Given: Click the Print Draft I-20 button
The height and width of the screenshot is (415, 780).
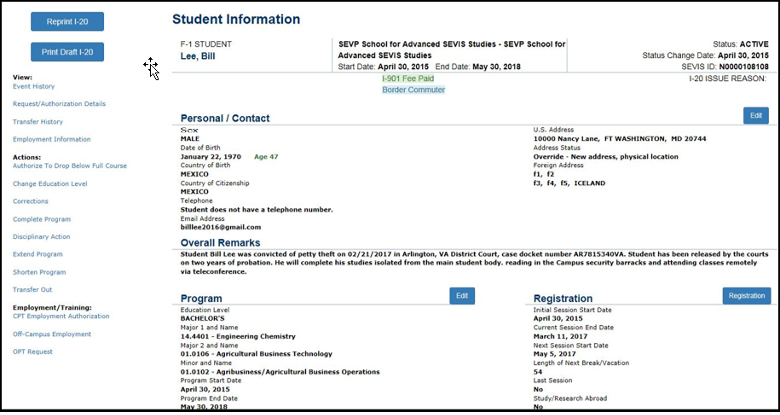Looking at the screenshot, I should pyautogui.click(x=67, y=52).
